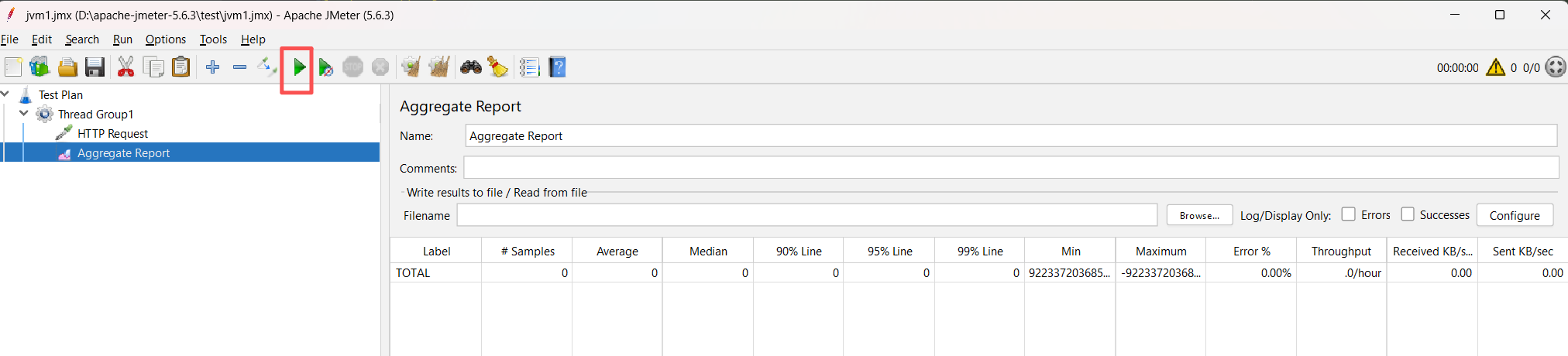Create a new test plan
Image resolution: width=1568 pixels, height=356 pixels.
[13, 67]
